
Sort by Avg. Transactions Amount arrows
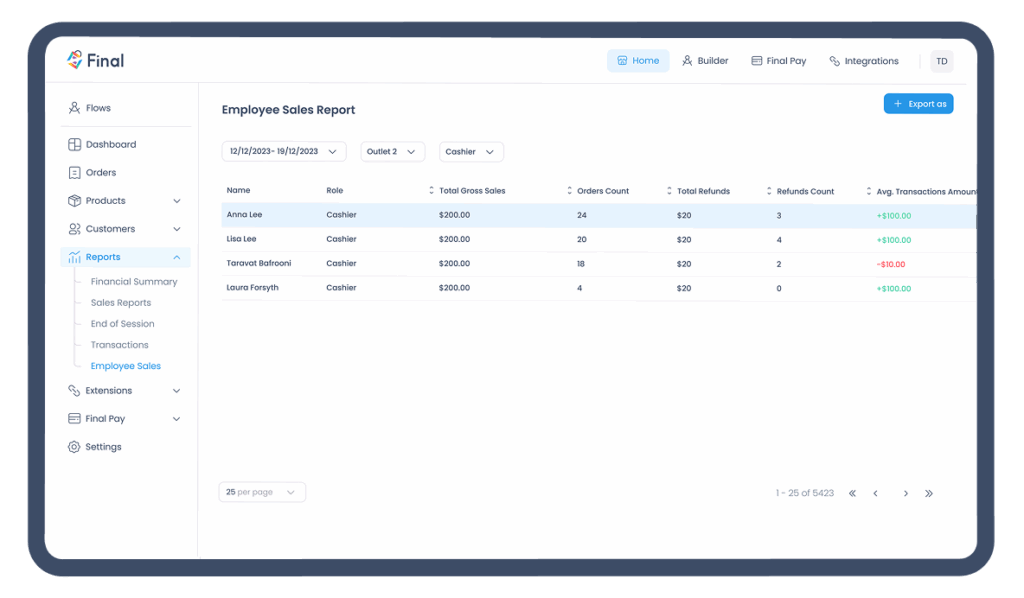coord(869,191)
